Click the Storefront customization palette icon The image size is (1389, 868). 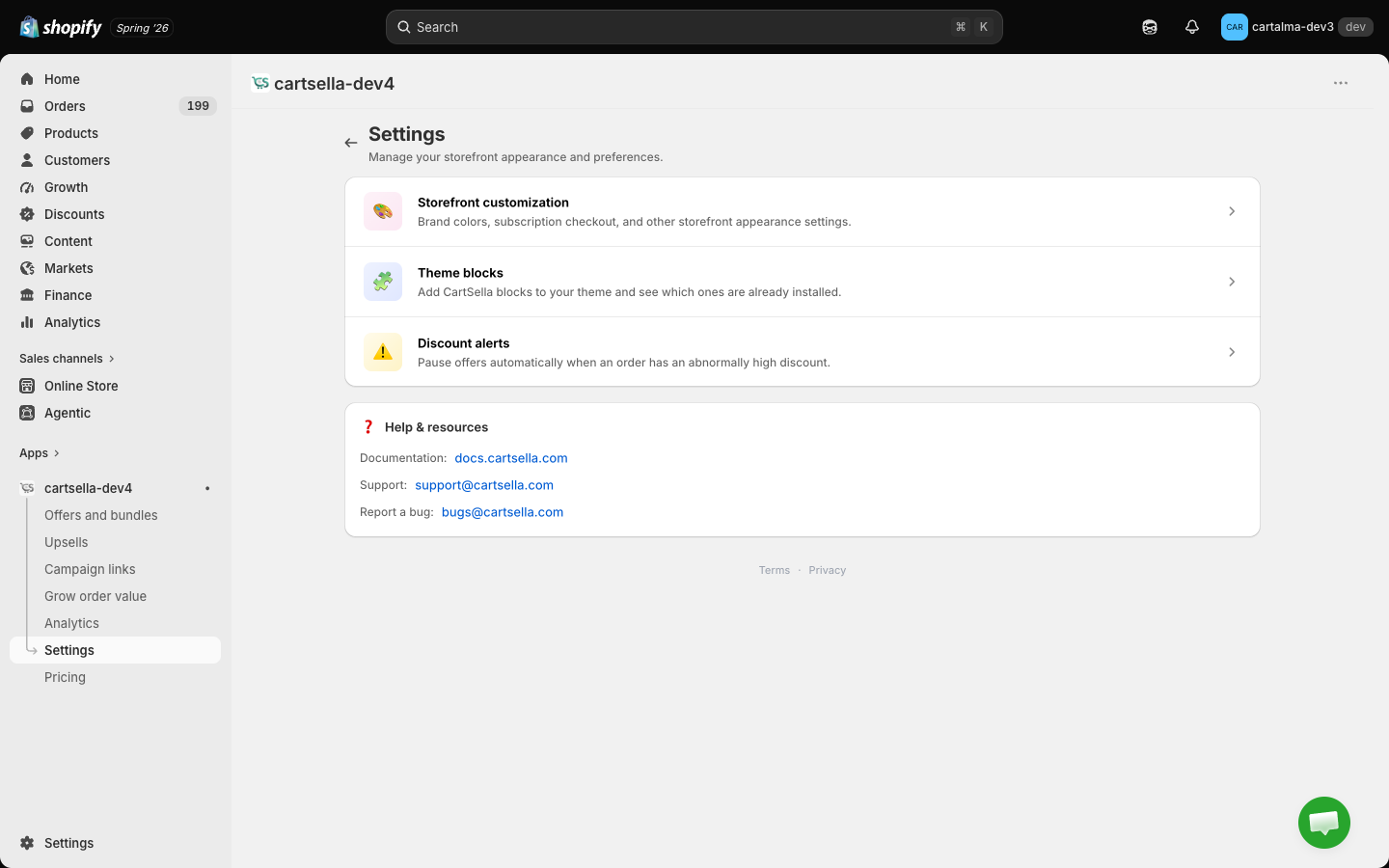coord(383,211)
